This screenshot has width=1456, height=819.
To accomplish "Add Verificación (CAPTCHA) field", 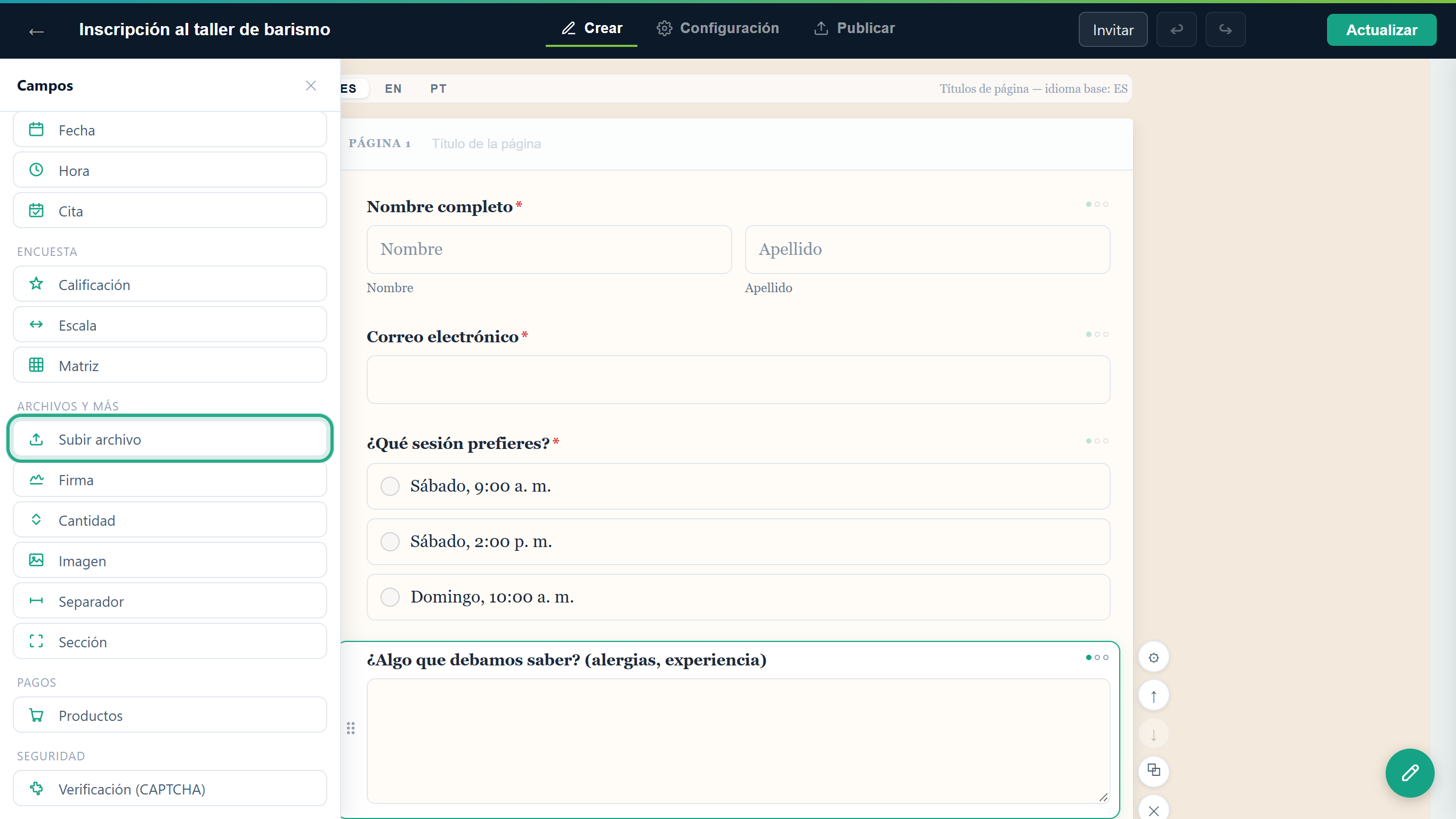I will (170, 789).
